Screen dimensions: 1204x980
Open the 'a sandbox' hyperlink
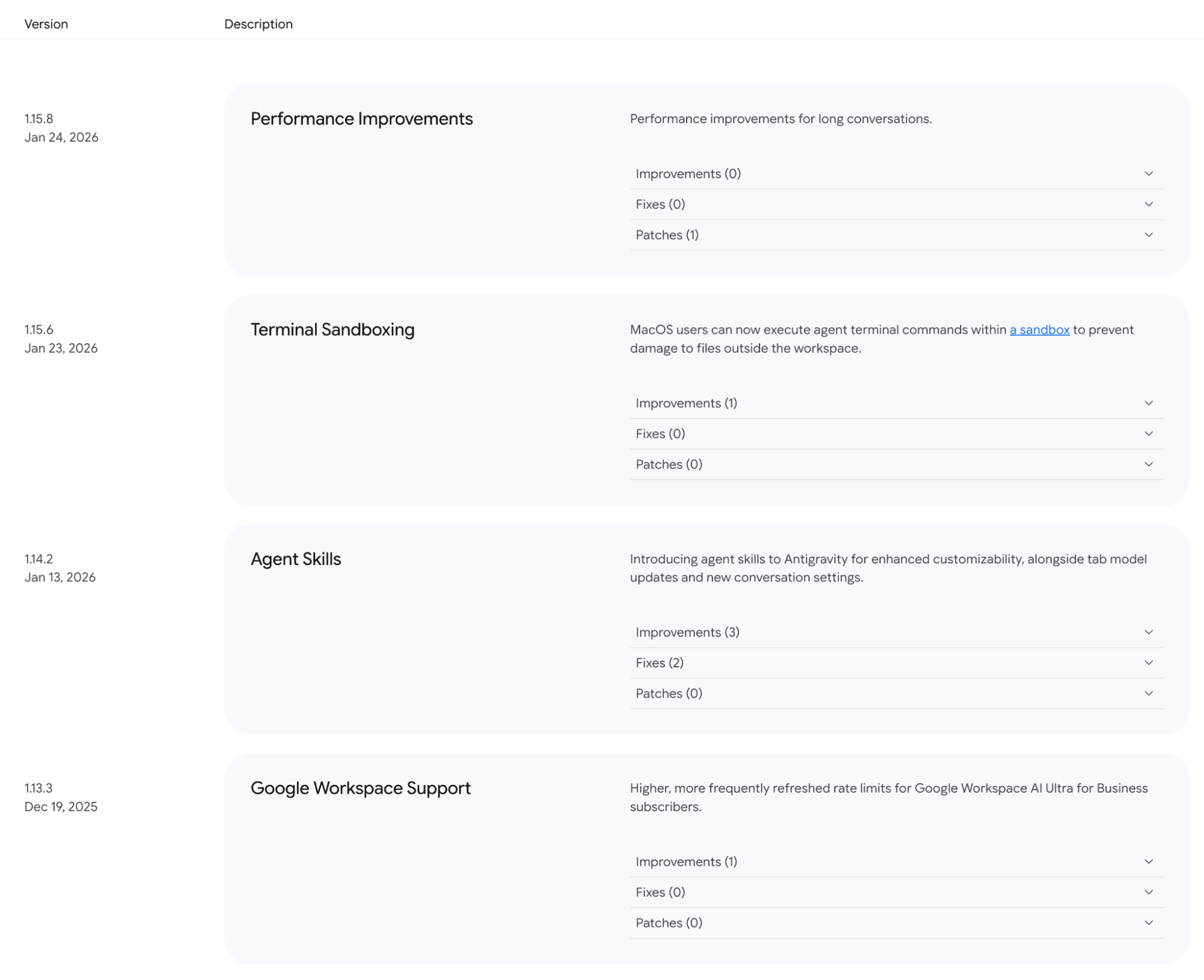[x=1039, y=330]
